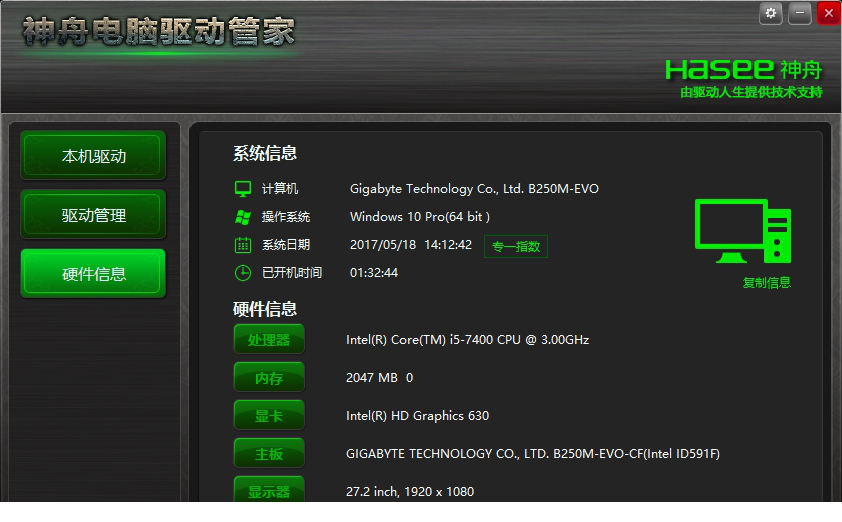Click the large green desktop computer icon
Screen dimensions: 842x522
[743, 231]
